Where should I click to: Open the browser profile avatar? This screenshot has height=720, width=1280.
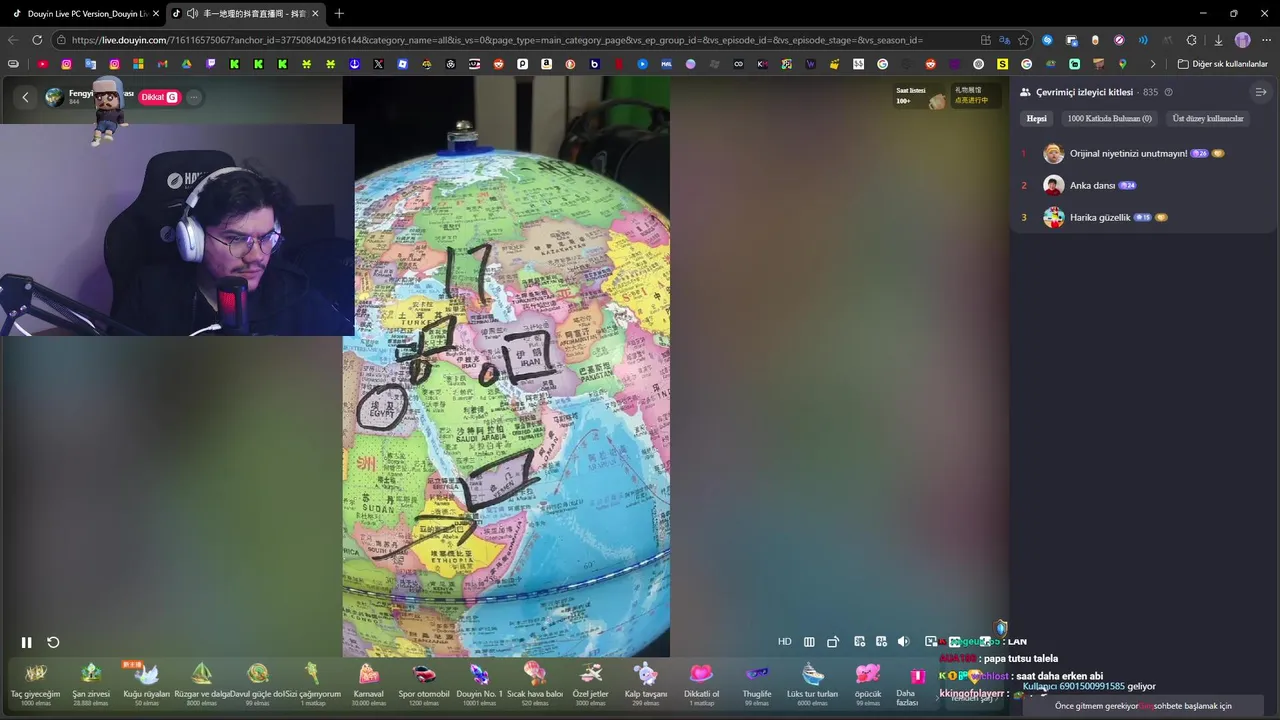tap(1242, 40)
